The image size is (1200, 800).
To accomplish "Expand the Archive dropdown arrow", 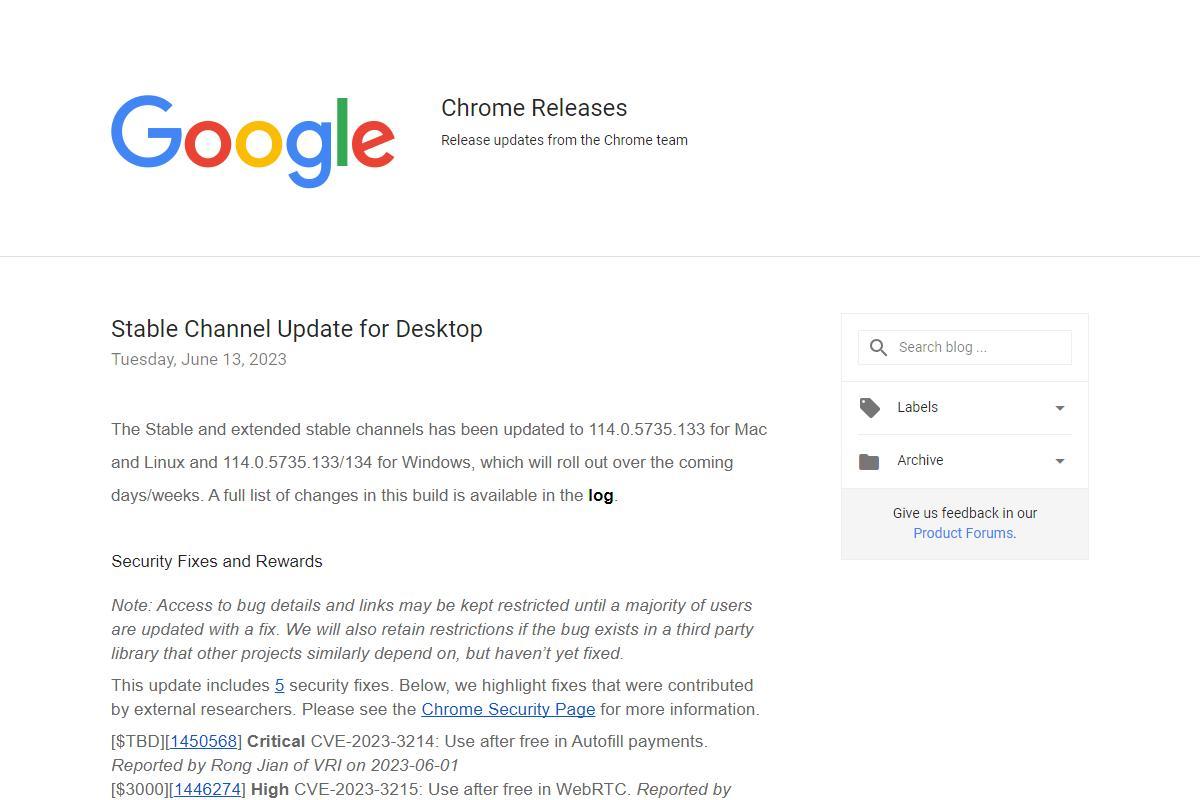I will point(1060,461).
